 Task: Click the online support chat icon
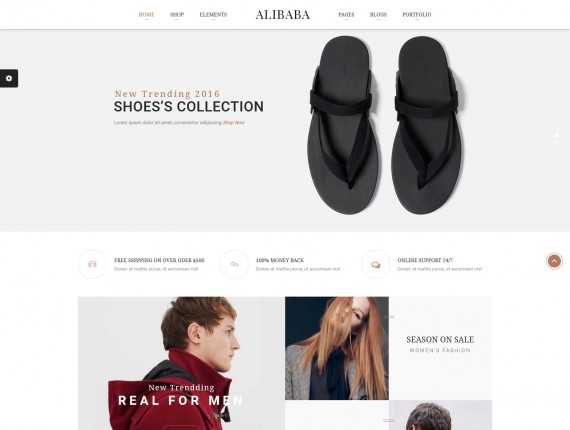pos(376,264)
